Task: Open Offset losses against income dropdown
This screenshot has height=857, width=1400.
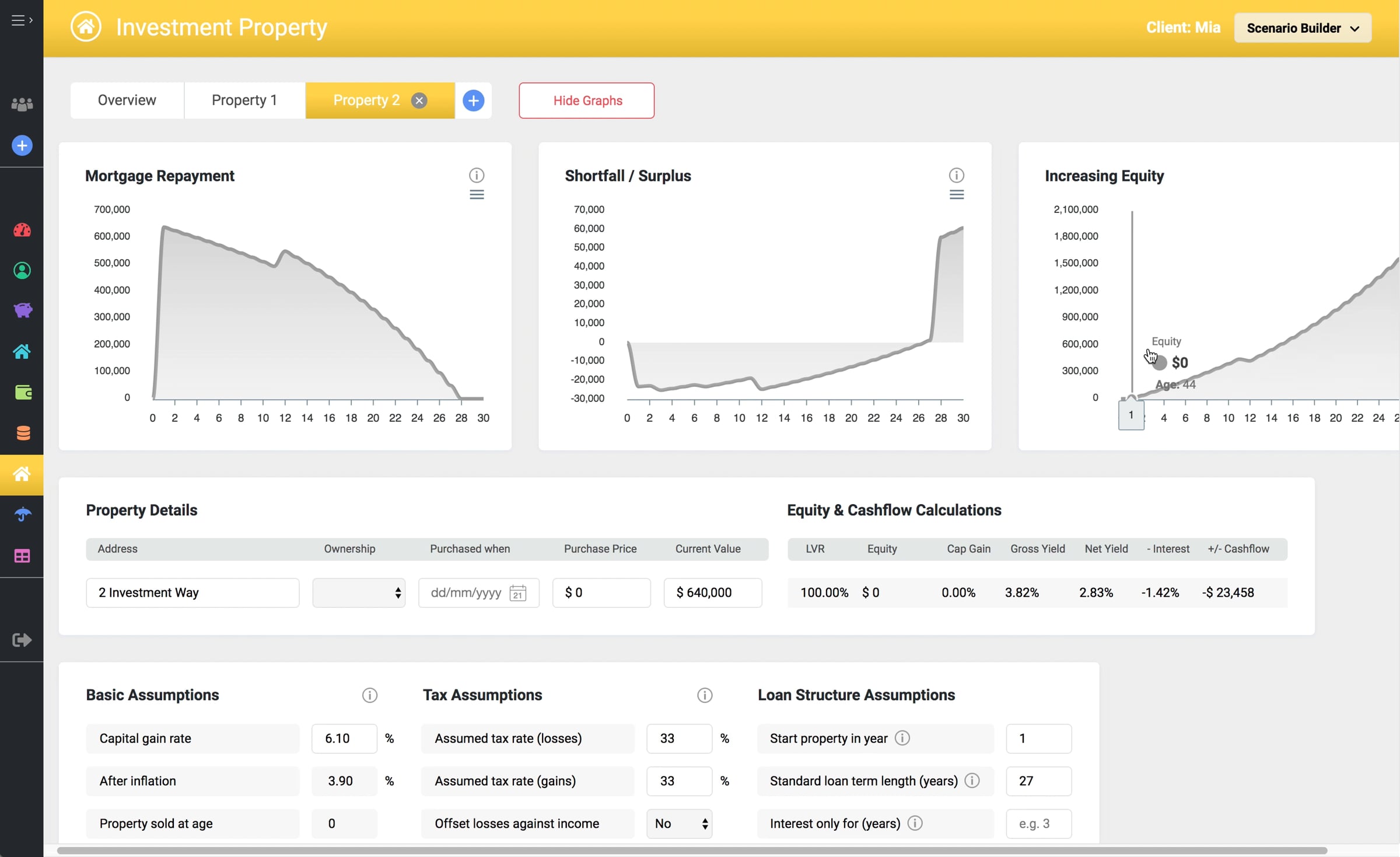Action: coord(680,823)
